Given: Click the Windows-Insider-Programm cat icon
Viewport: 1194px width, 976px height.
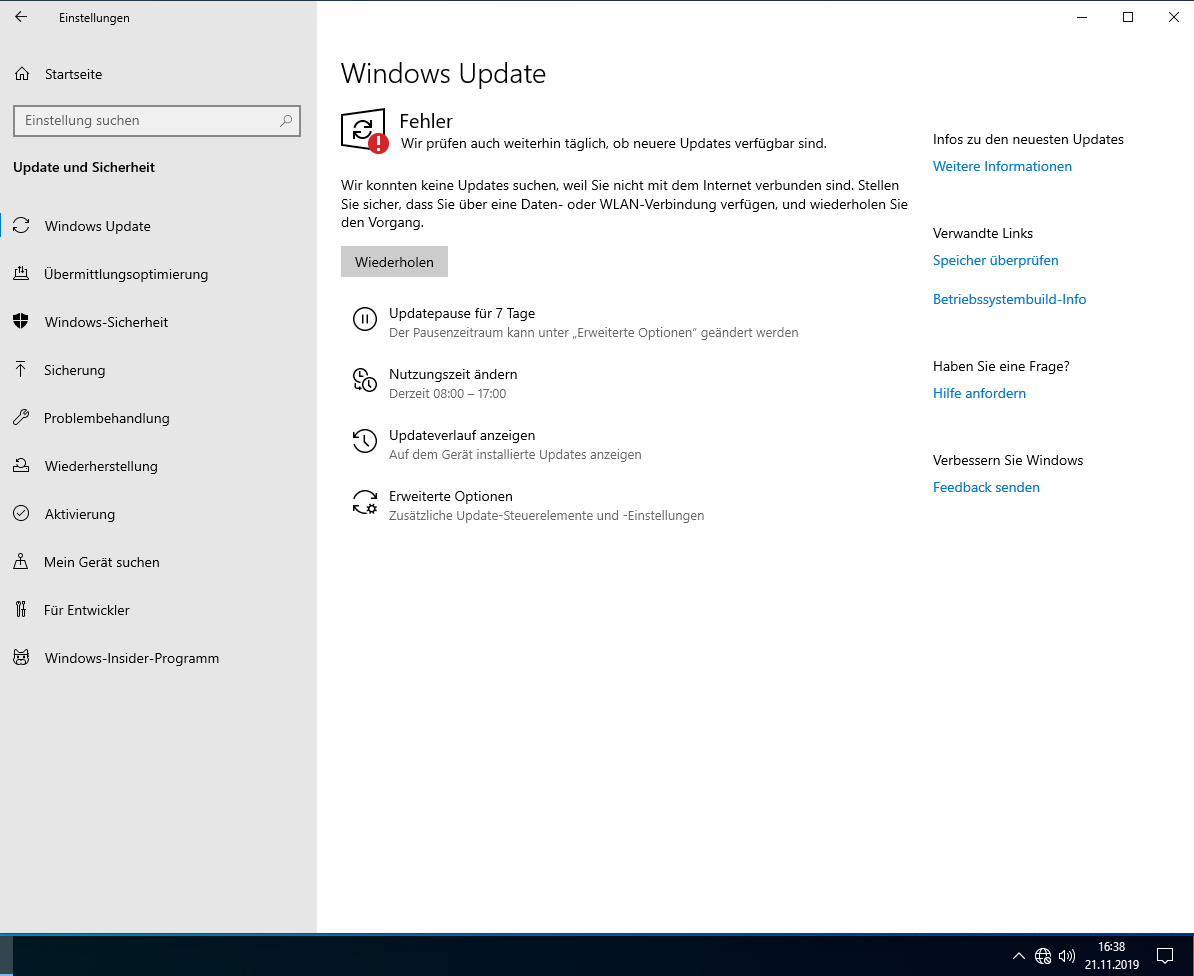Looking at the screenshot, I should 21,657.
